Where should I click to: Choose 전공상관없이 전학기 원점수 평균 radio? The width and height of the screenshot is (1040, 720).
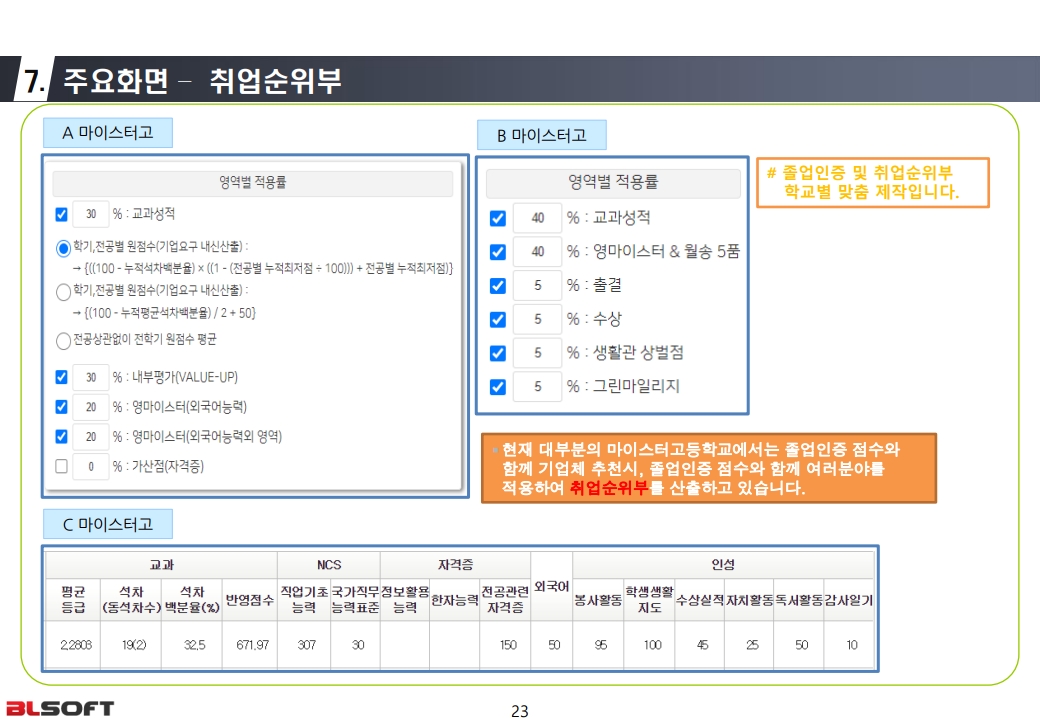(64, 341)
